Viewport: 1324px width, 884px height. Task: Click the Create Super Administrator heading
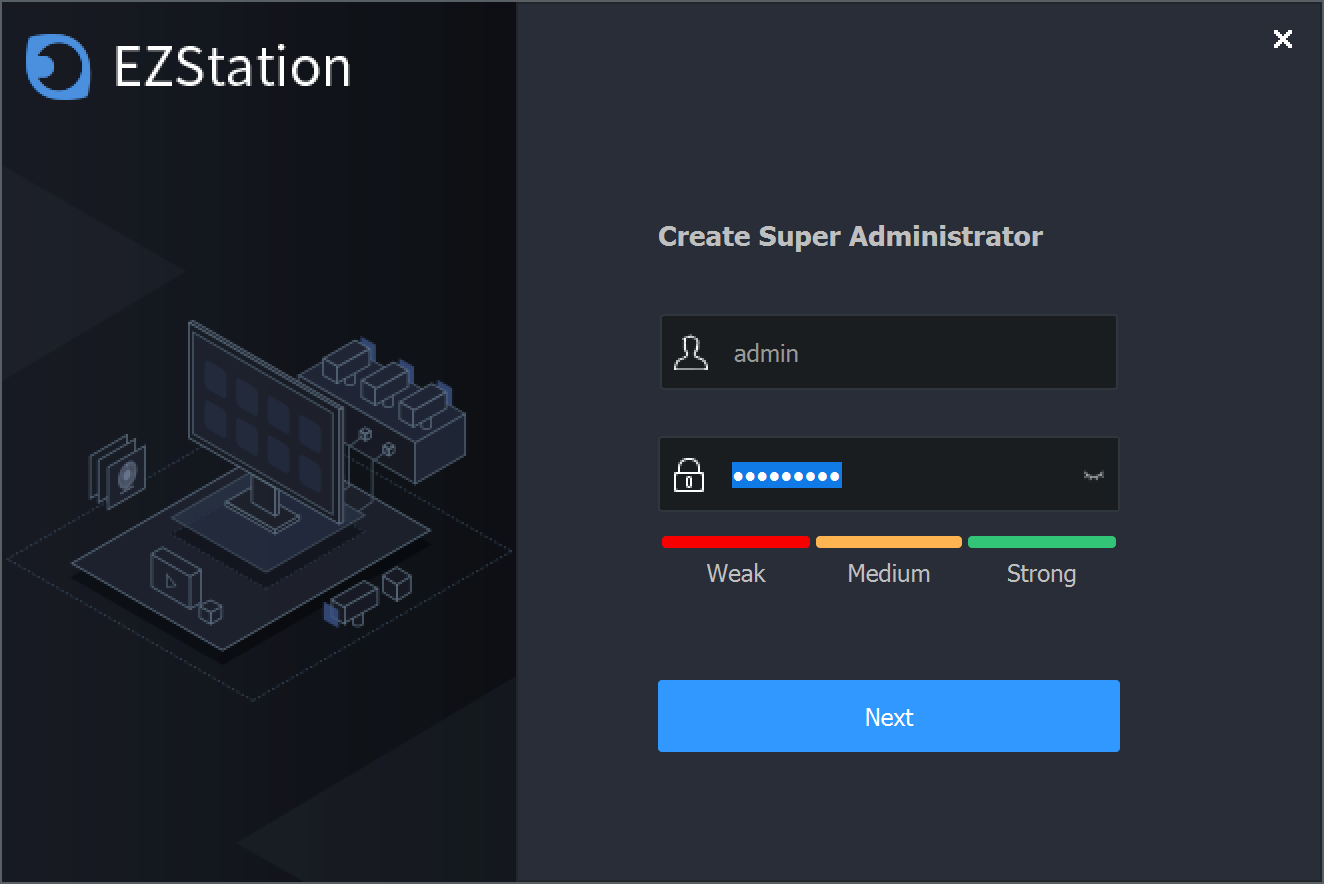point(850,237)
